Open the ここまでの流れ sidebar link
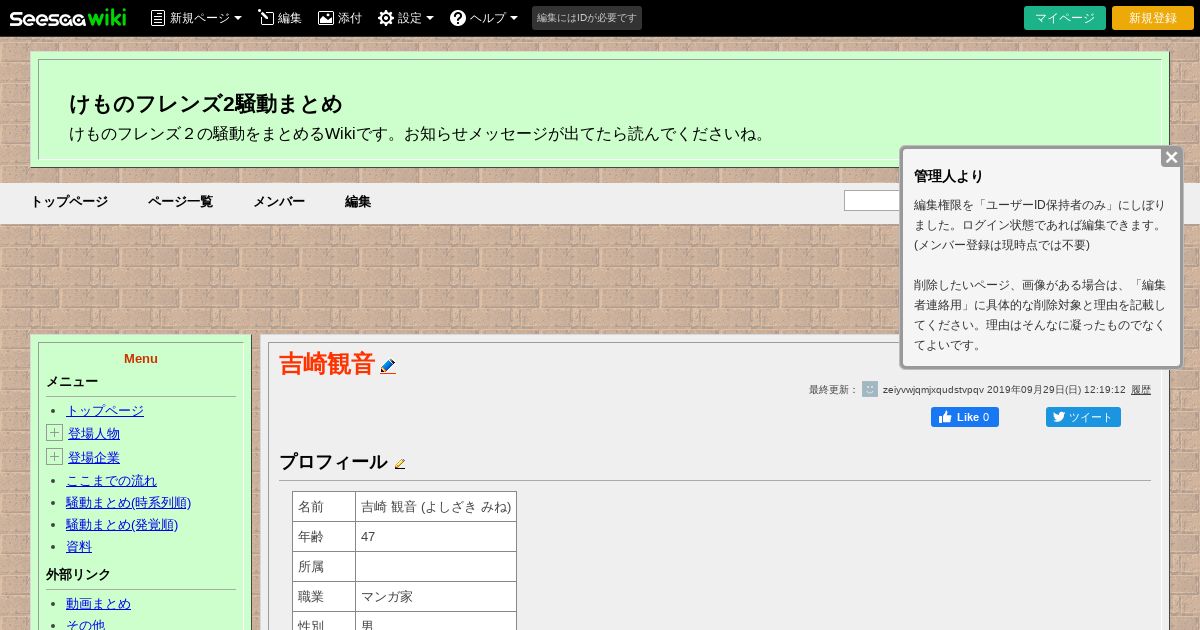The width and height of the screenshot is (1200, 630). 111,480
